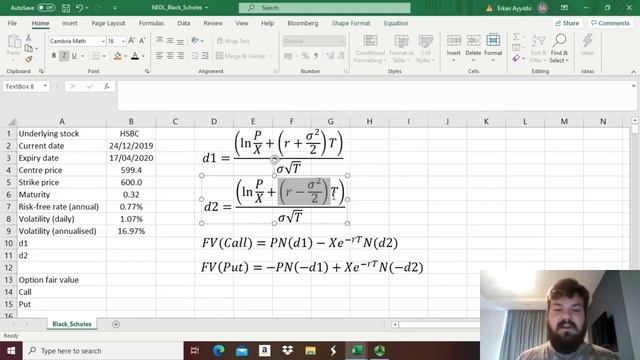The width and height of the screenshot is (640, 360).
Task: Click the Save icon in title bar
Action: 66,8
